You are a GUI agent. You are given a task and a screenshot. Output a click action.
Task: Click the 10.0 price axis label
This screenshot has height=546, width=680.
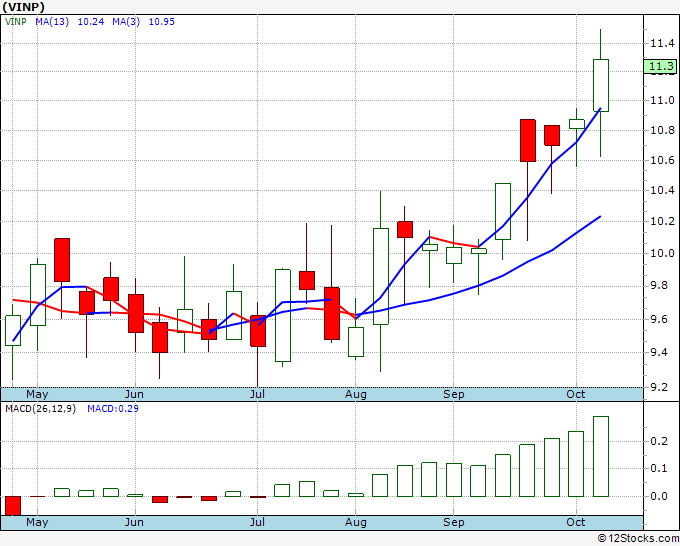tap(662, 253)
